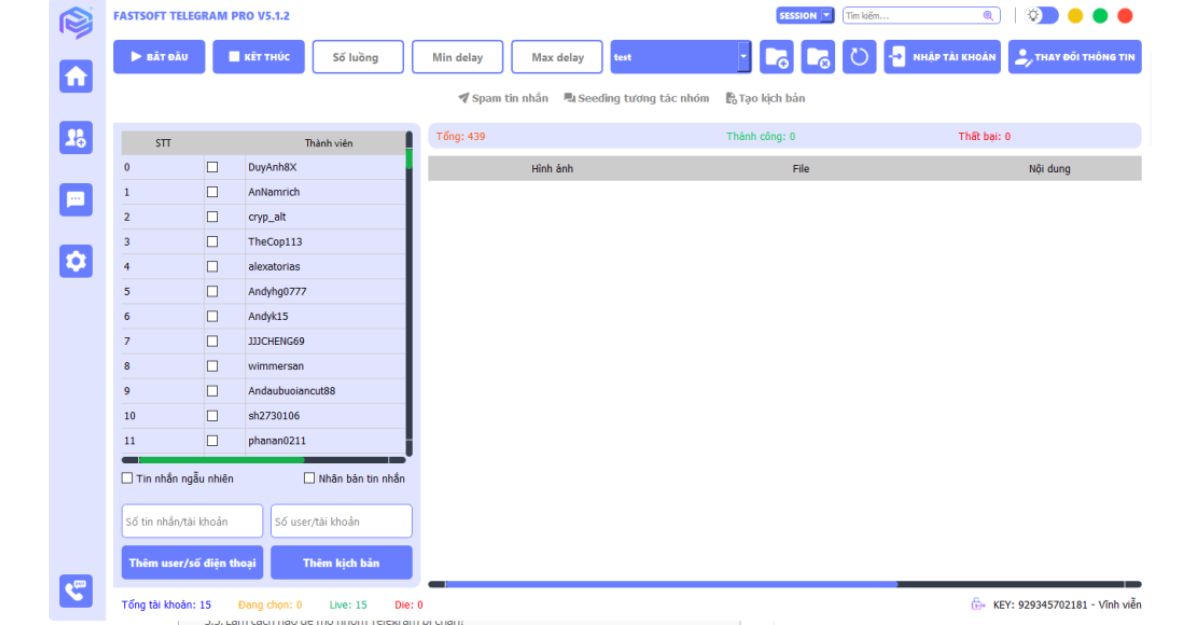The image size is (1200, 625).
Task: Click the Số luồng input field
Action: click(359, 57)
